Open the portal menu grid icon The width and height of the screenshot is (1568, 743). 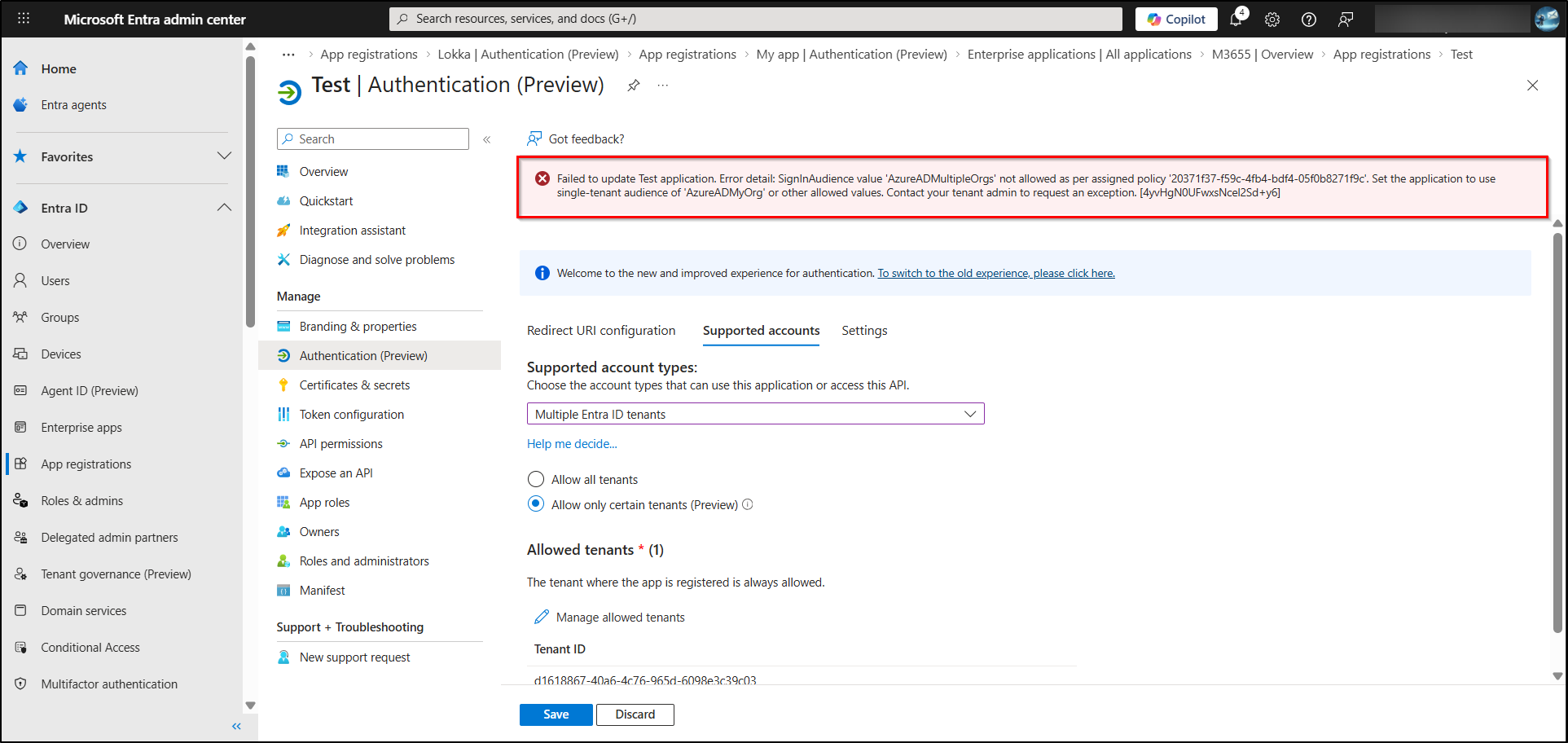tap(24, 19)
